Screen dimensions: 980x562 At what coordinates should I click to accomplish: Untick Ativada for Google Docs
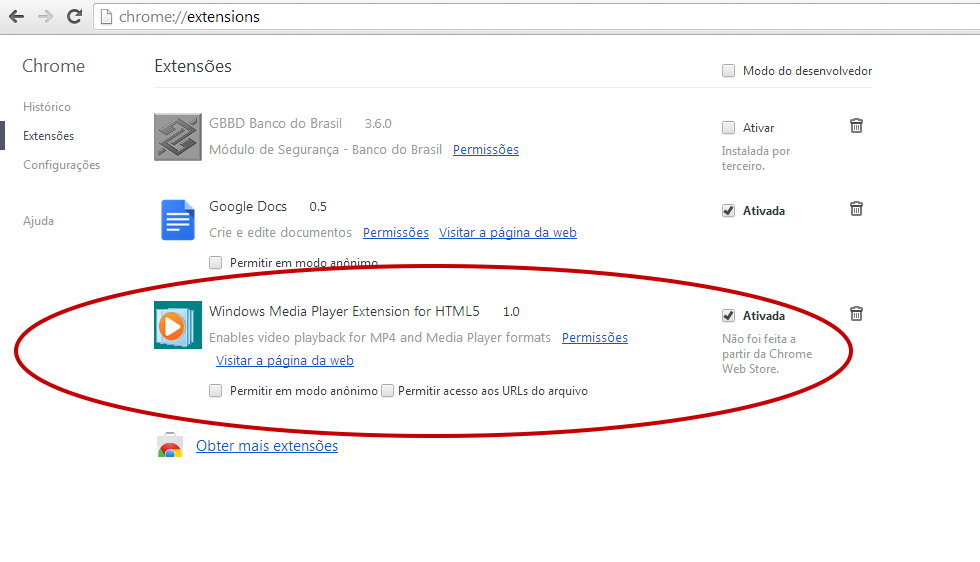pyautogui.click(x=728, y=211)
